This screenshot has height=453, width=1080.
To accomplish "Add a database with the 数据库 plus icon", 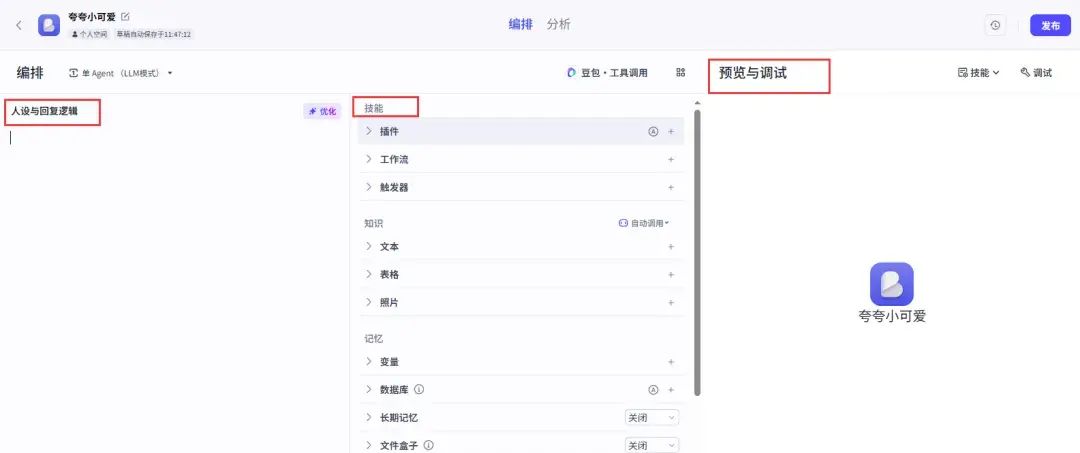I will [x=671, y=390].
